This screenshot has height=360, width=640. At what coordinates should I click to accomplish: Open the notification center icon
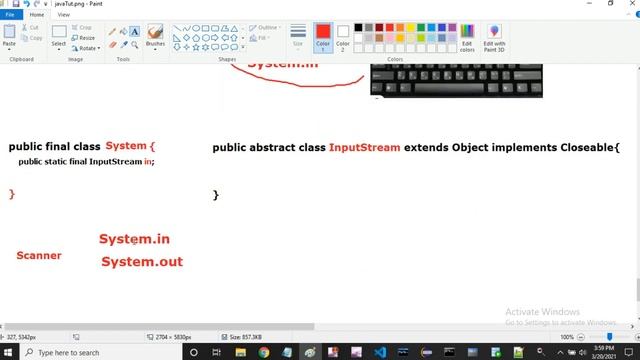[x=629, y=352]
